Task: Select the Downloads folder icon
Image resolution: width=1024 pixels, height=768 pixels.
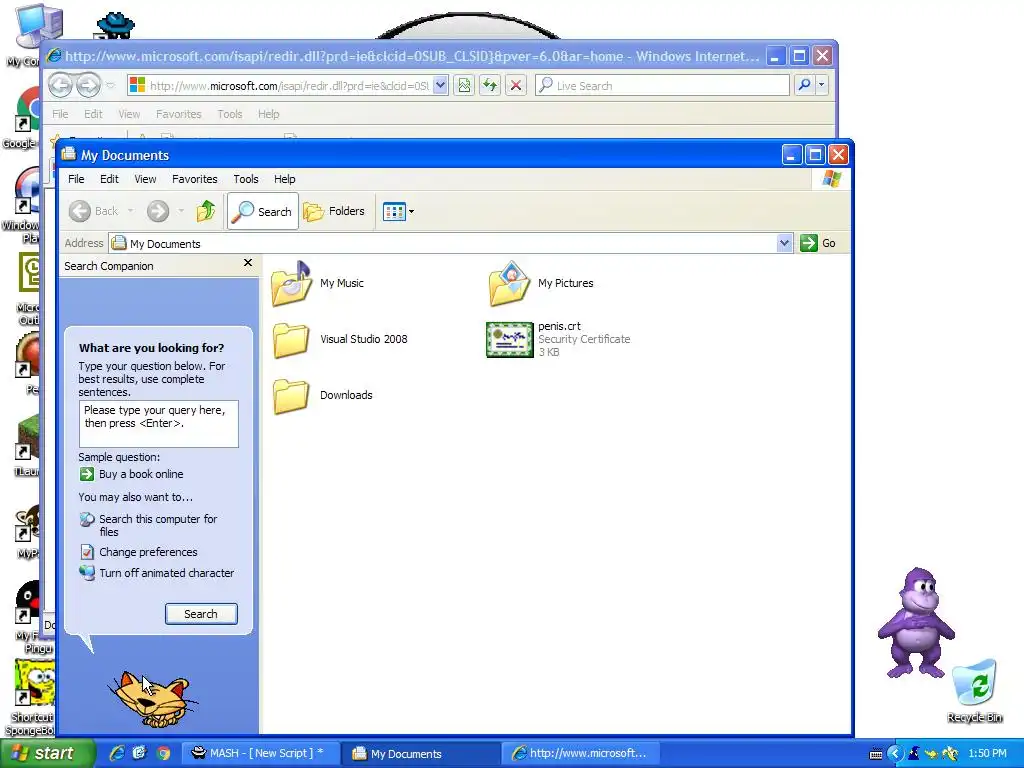Action: (x=291, y=396)
